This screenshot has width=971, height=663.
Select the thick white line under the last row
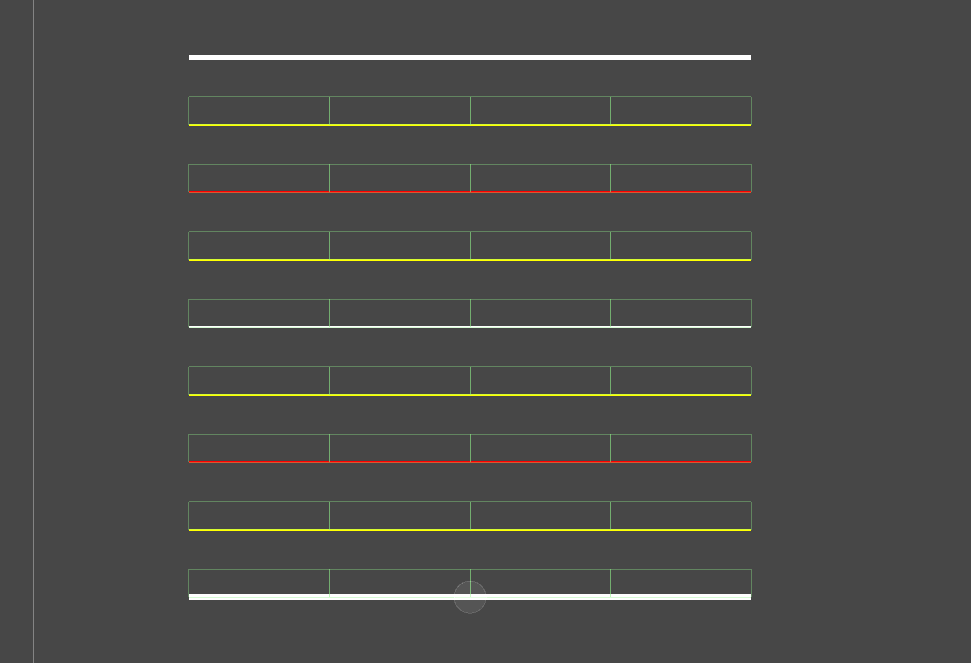(x=470, y=597)
